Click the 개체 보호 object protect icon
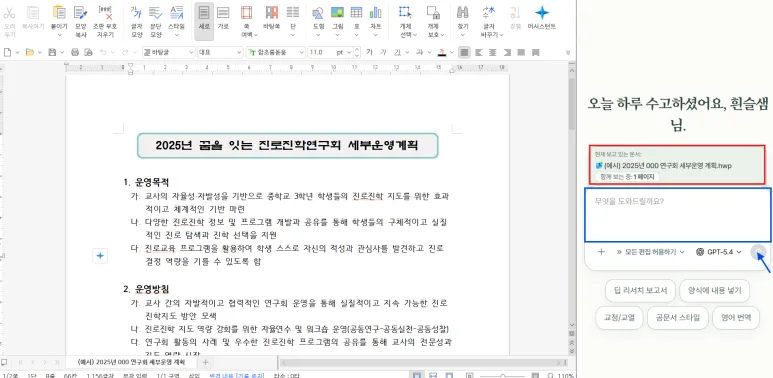Viewport: 773px width, 378px height. [x=433, y=13]
